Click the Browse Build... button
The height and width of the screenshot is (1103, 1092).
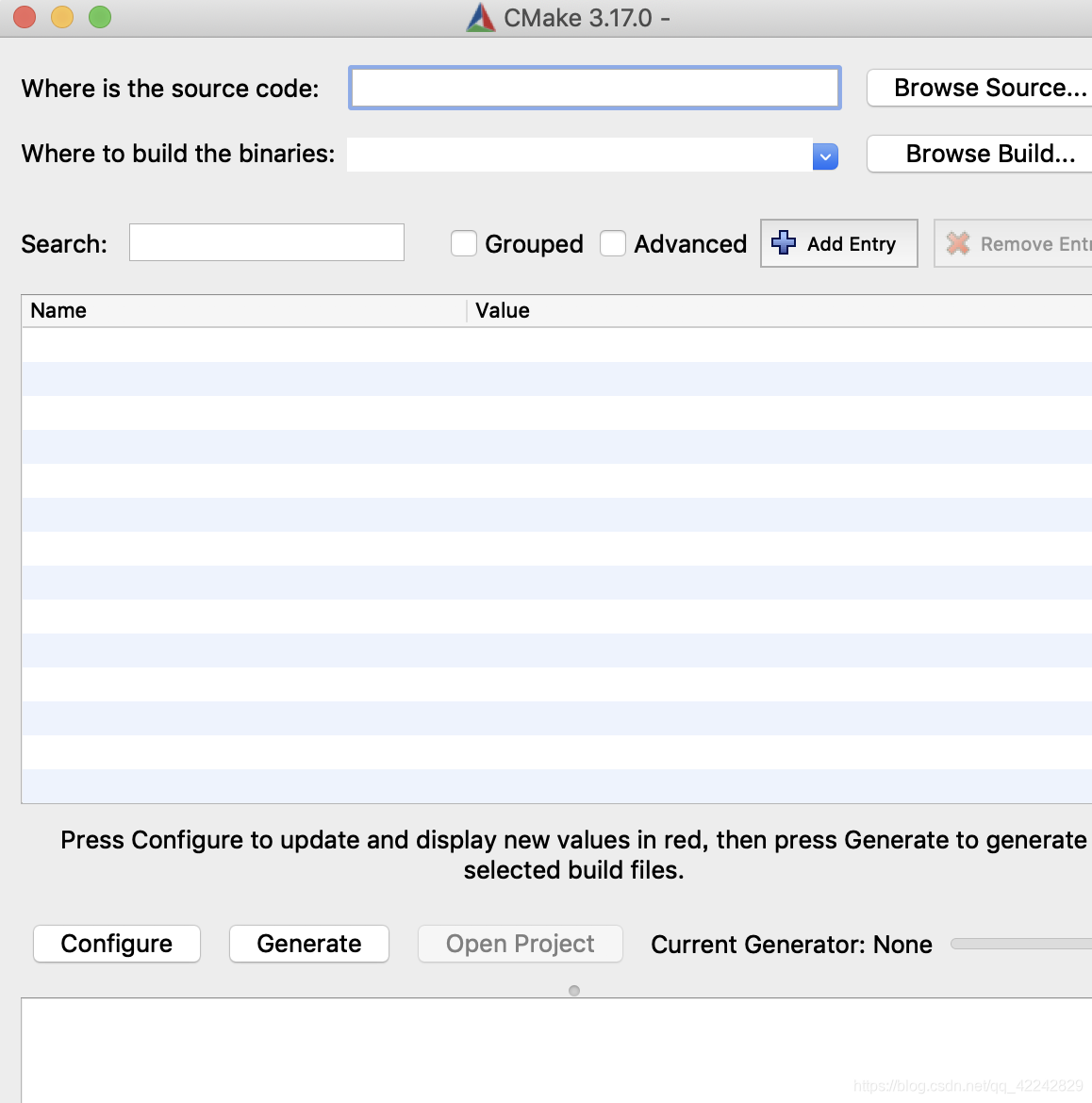point(980,154)
